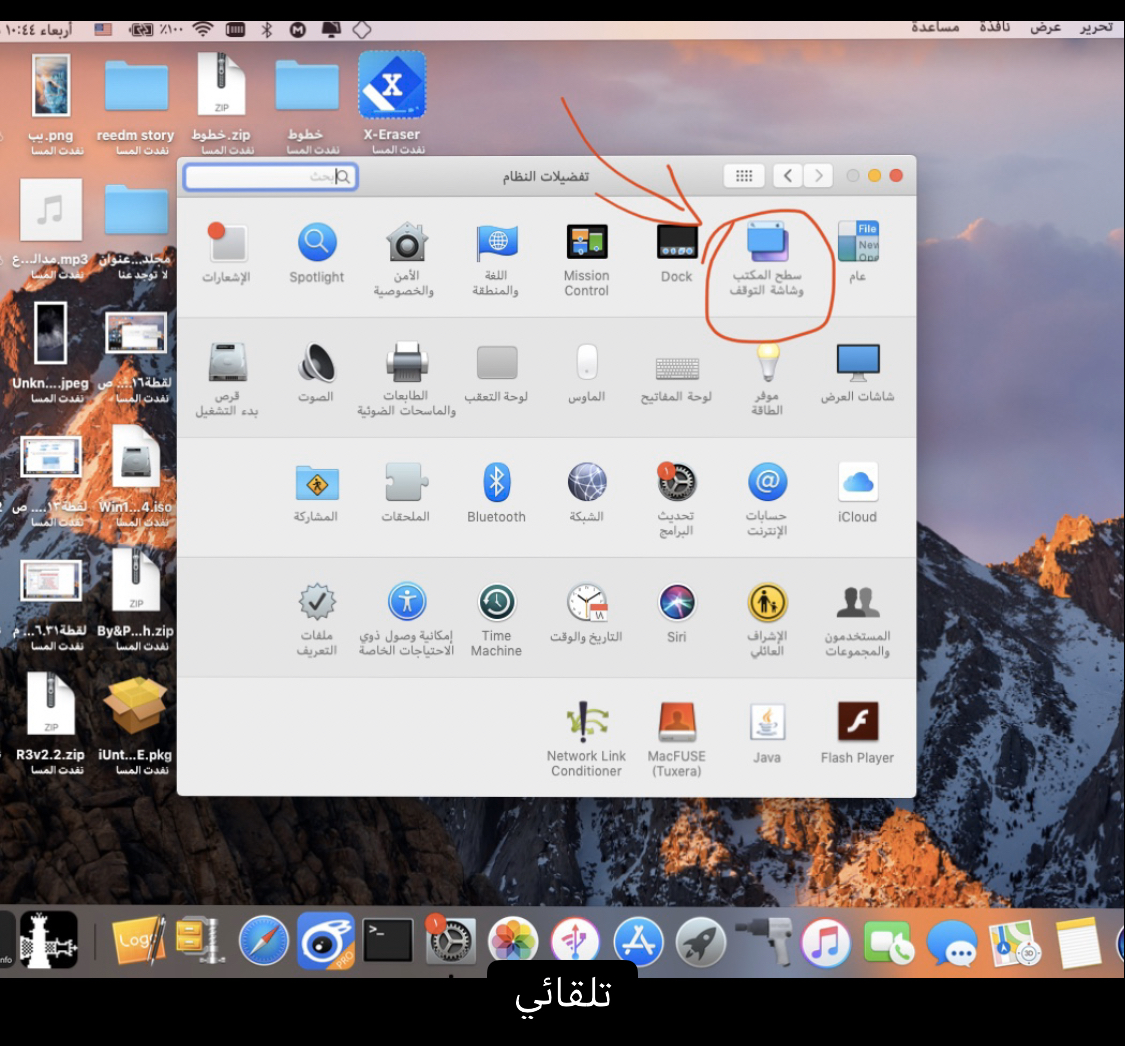1125x1046 pixels.
Task: Open the Security & Privacy camera-house icon
Action: pyautogui.click(x=407, y=242)
